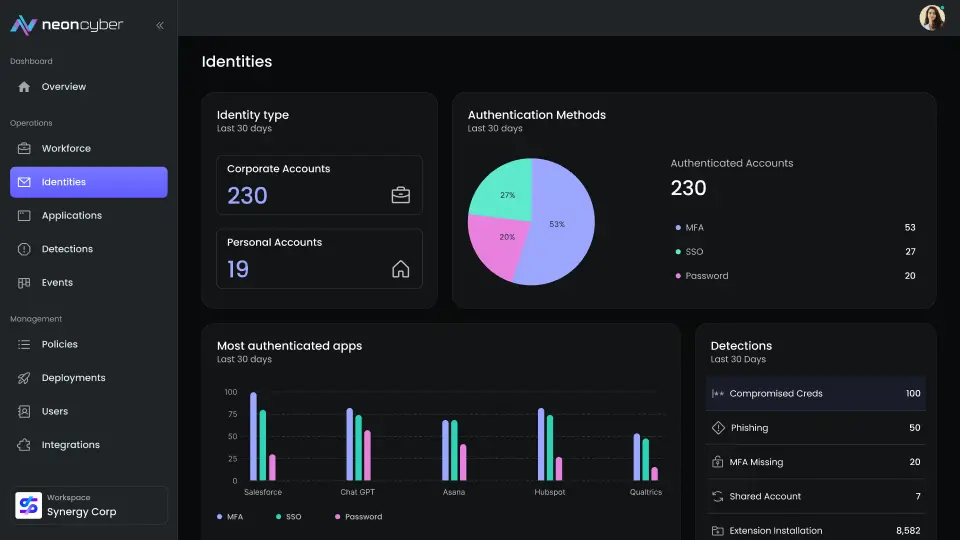Click the Events icon in sidebar
Screen dimensions: 960x540
[x=24, y=283]
